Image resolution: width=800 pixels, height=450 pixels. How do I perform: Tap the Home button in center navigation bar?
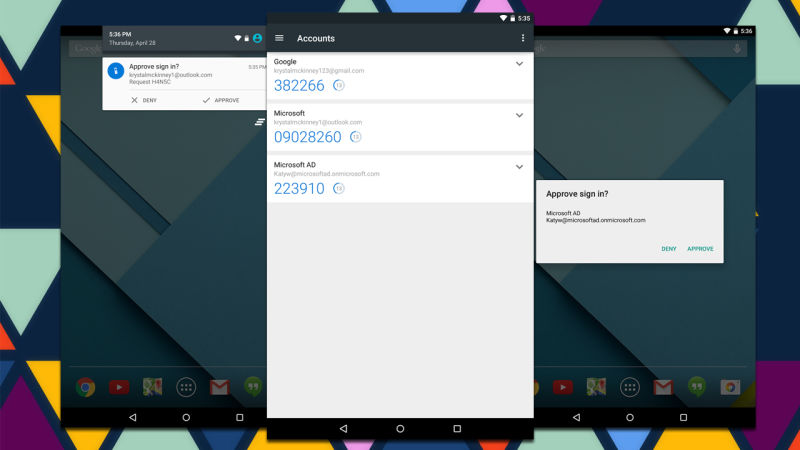point(400,428)
